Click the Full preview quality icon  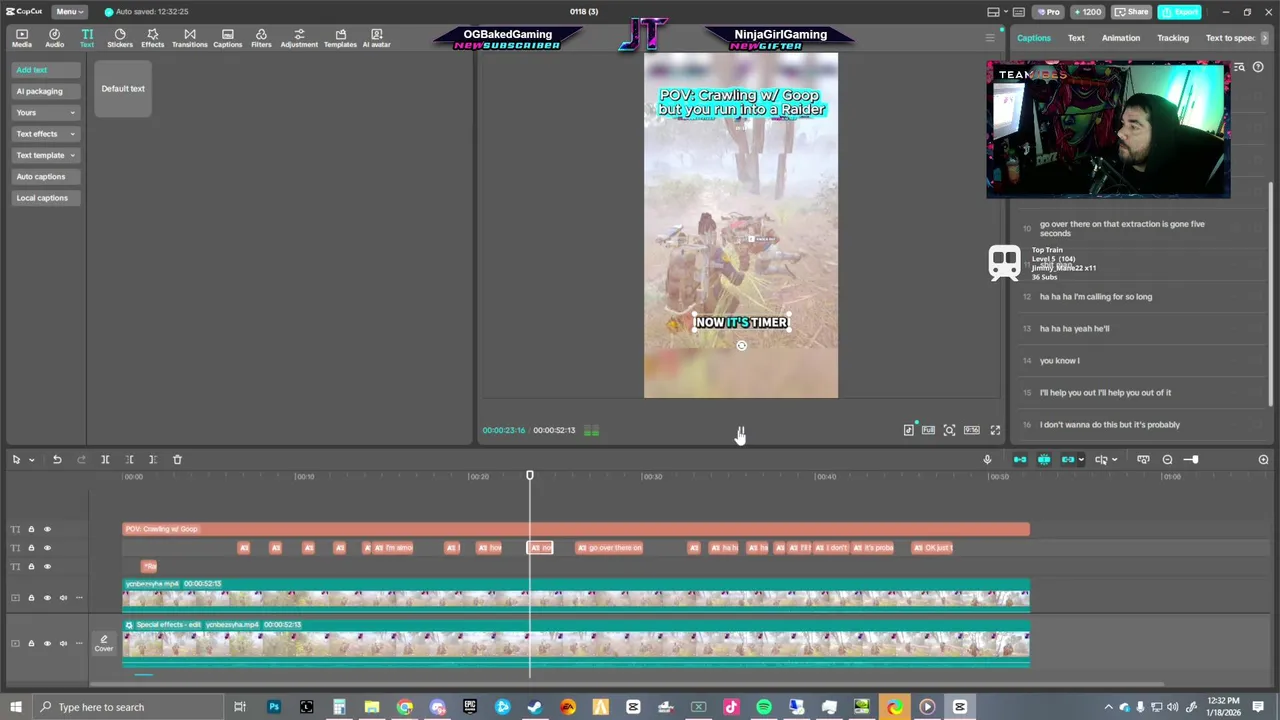(928, 430)
